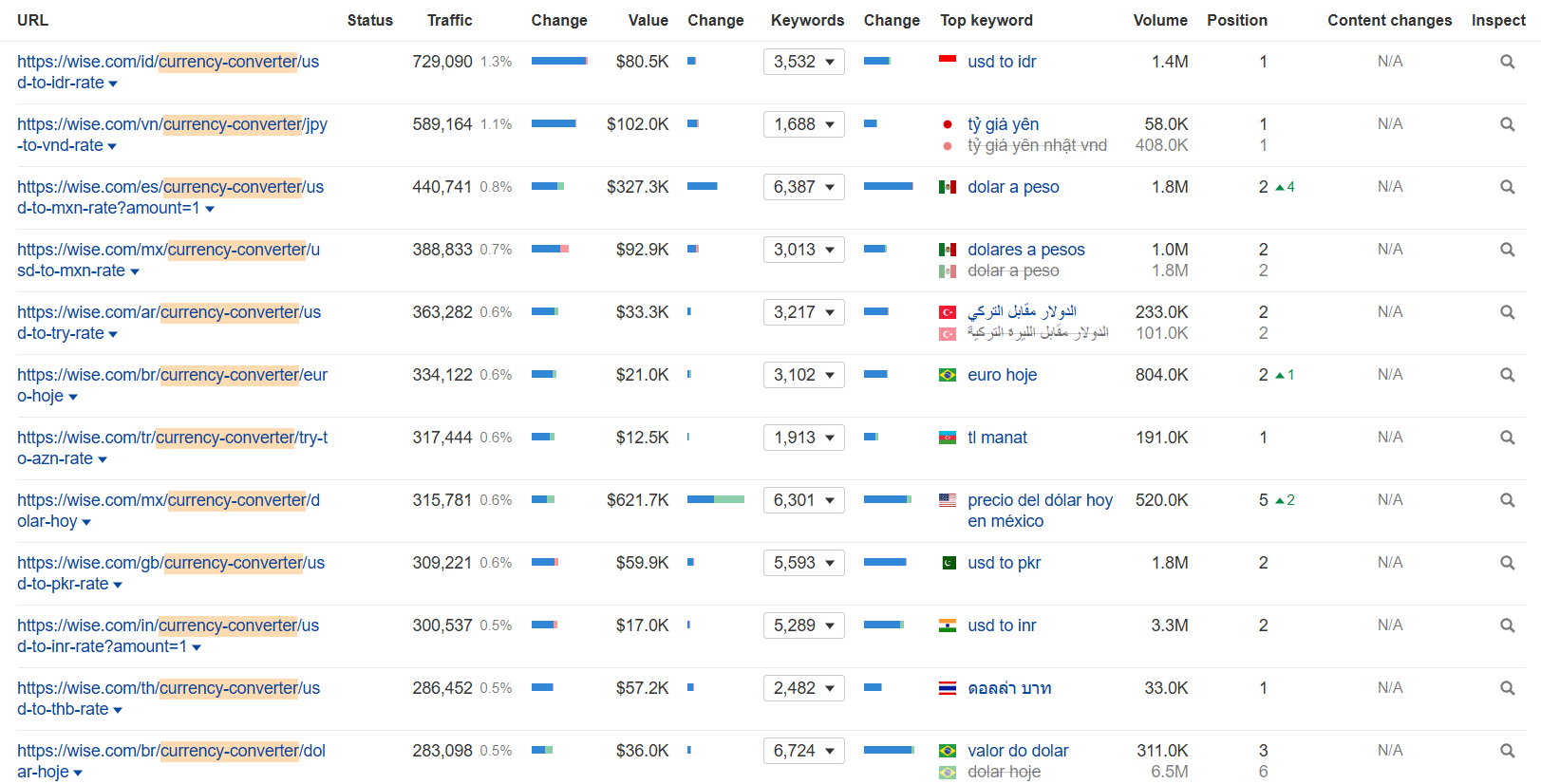Open wise.com/id usd-to-idr-rate URL link
Viewport: 1541px width, 784px height.
(x=168, y=72)
